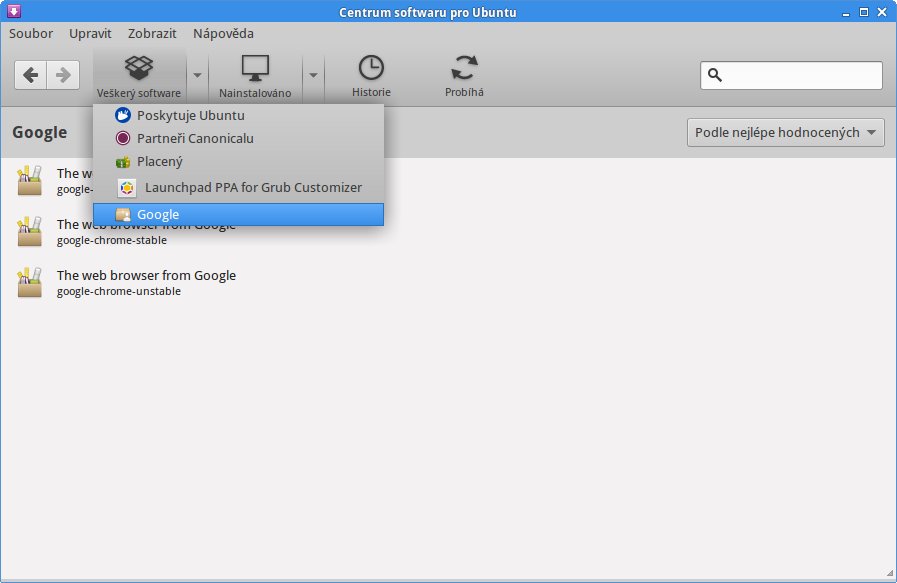
Task: Expand the Veškerý software dropdown arrow
Action: 197,76
